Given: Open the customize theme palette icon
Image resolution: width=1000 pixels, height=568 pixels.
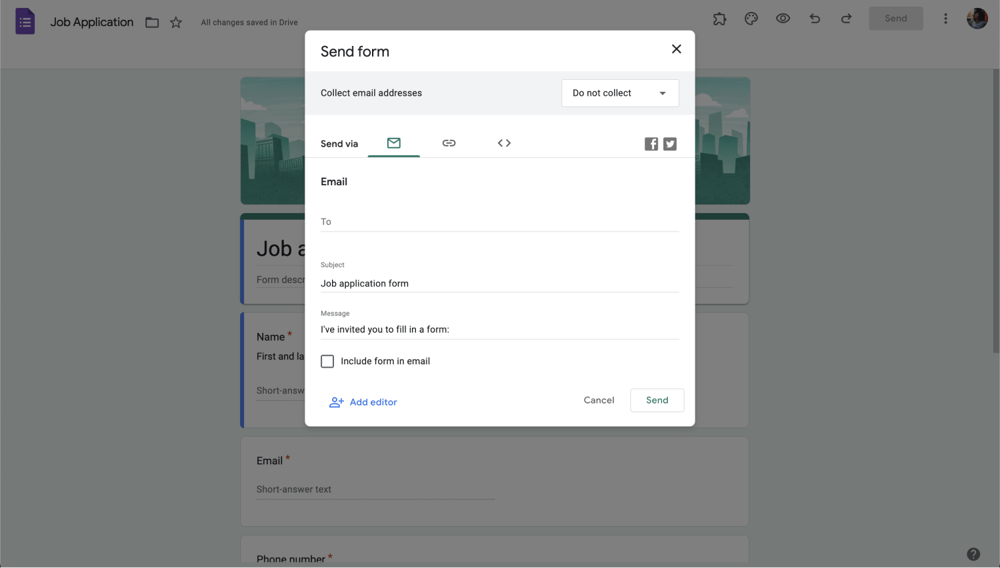Looking at the screenshot, I should point(751,18).
